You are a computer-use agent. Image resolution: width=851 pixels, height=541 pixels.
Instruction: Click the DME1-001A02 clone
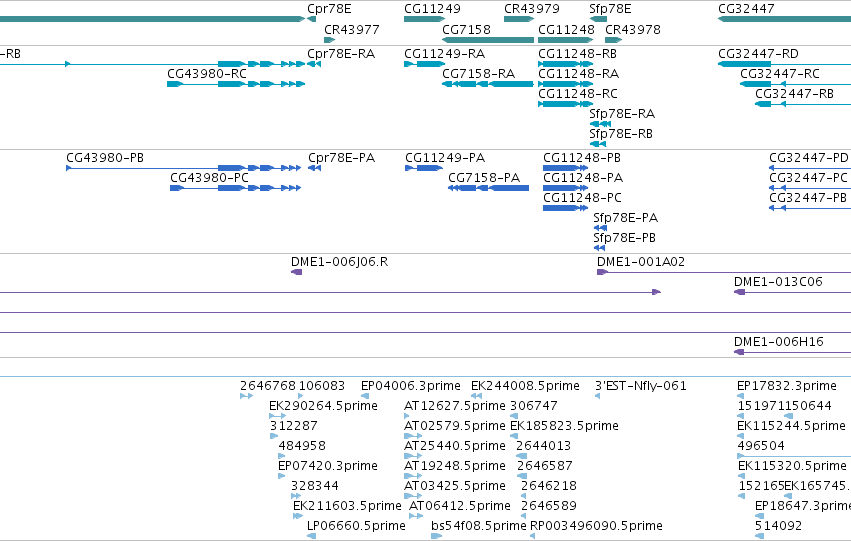[x=724, y=272]
